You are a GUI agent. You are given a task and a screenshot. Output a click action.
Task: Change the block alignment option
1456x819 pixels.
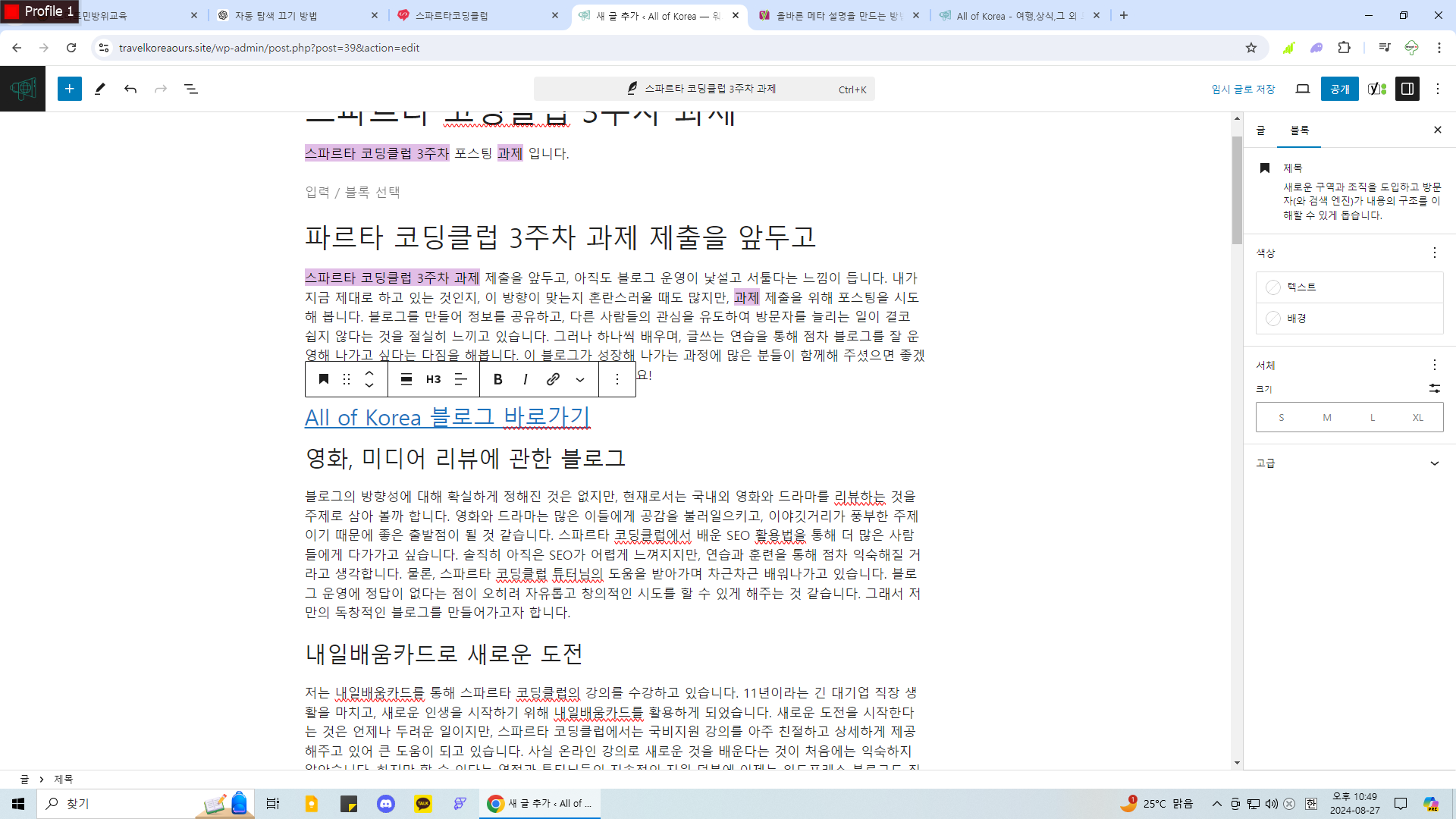click(406, 379)
